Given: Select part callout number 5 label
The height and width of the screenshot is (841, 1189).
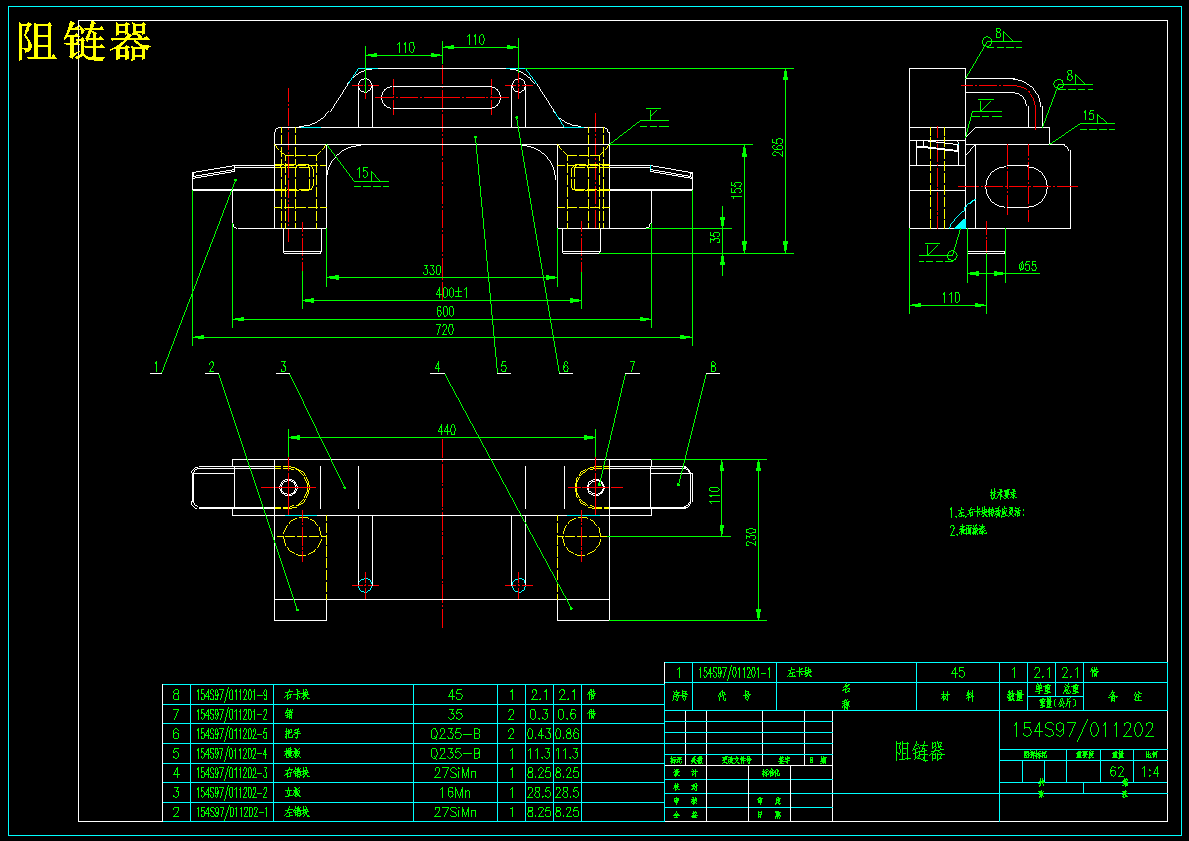Looking at the screenshot, I should (x=503, y=367).
